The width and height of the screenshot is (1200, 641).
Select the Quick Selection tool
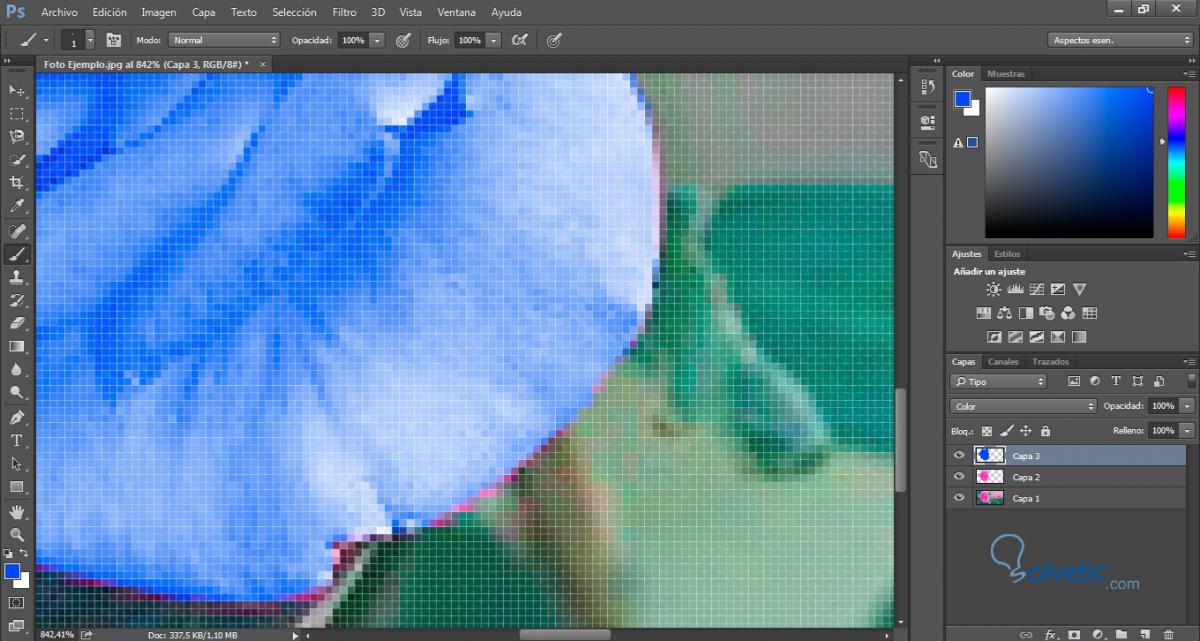(x=17, y=160)
